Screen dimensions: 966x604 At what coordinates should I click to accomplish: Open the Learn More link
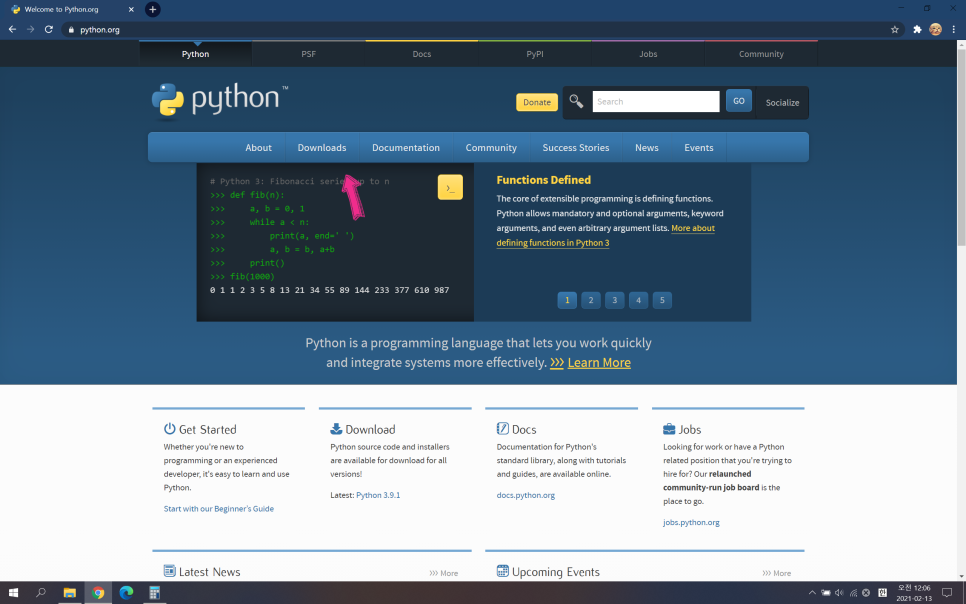pyautogui.click(x=599, y=362)
